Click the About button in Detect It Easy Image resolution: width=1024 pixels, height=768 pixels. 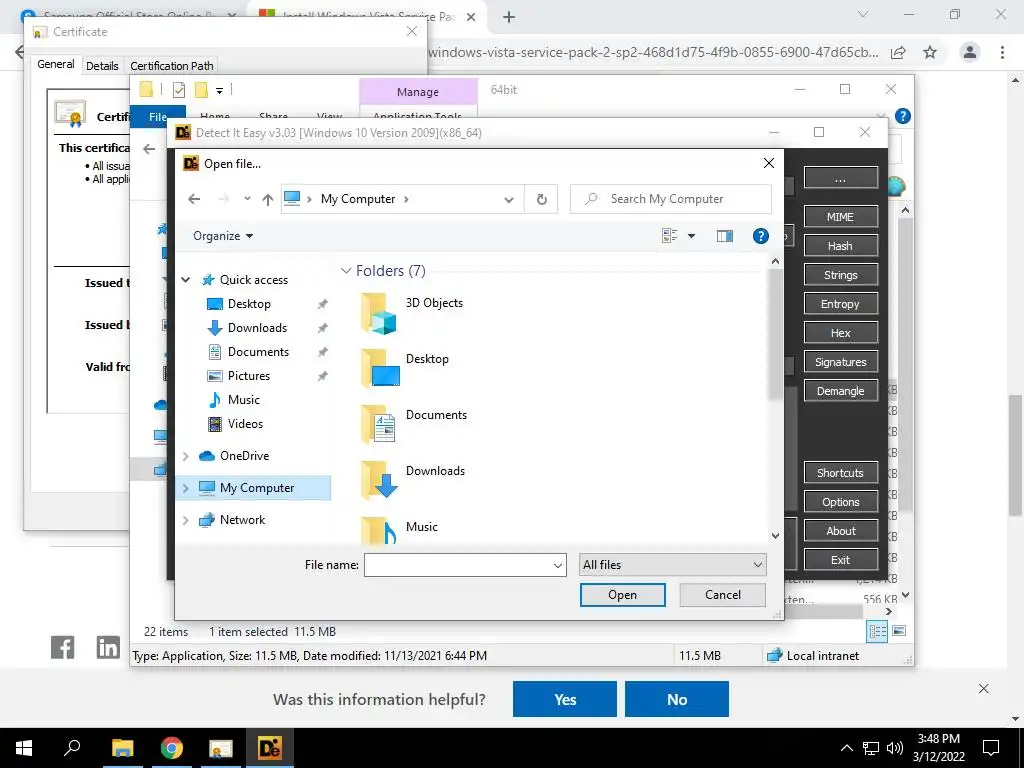click(840, 531)
